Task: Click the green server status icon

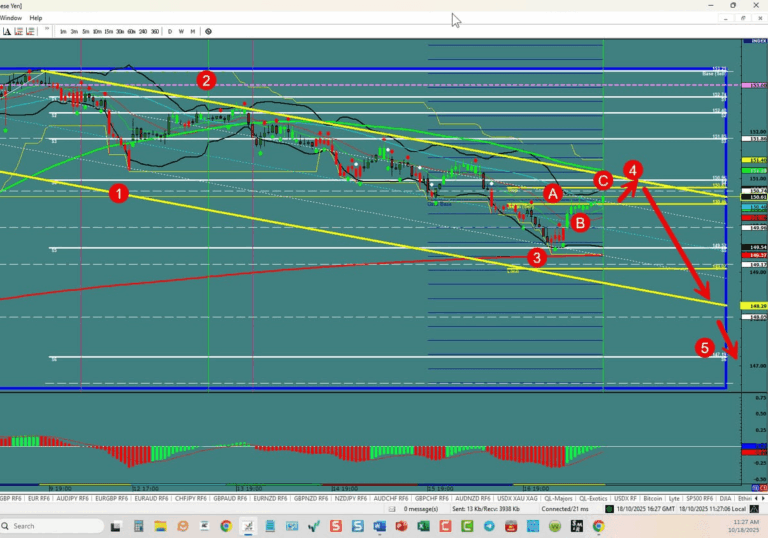Action: pyautogui.click(x=609, y=509)
